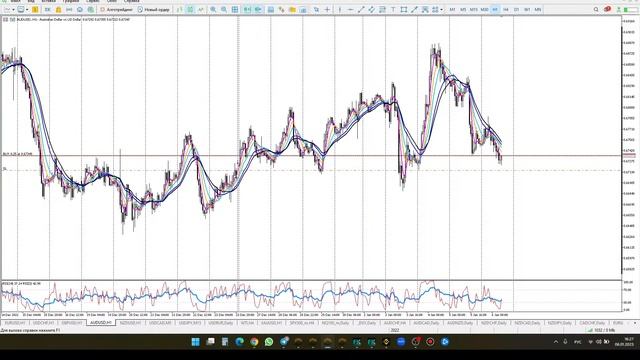Viewport: 640px width, 360px height.
Task: Select the horizontal line drawing tool
Action: (350, 9)
